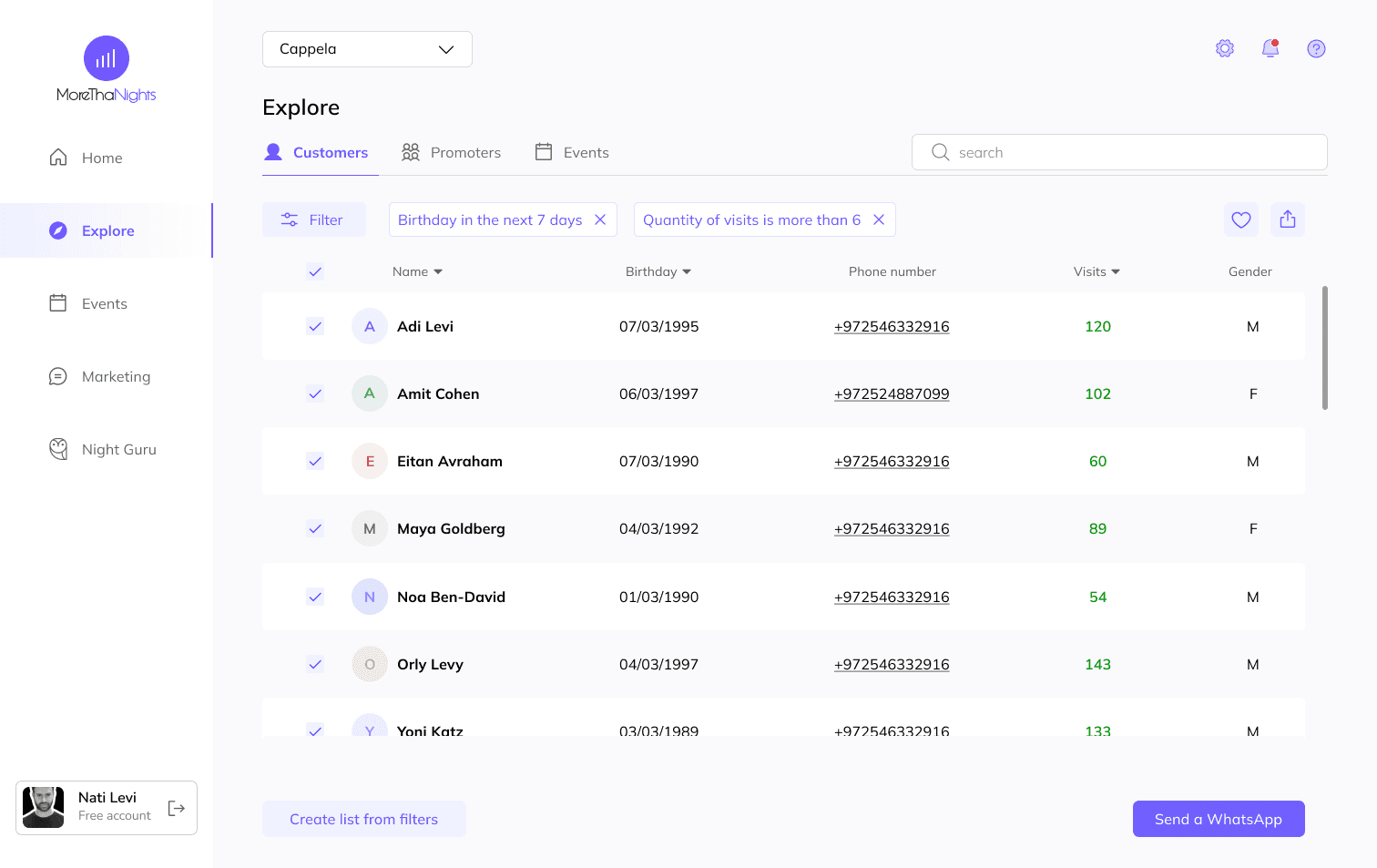The width and height of the screenshot is (1377, 868).
Task: Switch to the Customers tab
Action: (316, 152)
